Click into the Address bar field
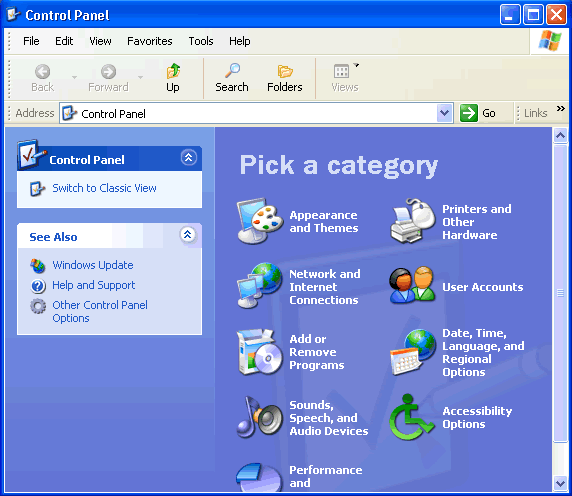Screen dimensions: 572x496 click(x=256, y=113)
